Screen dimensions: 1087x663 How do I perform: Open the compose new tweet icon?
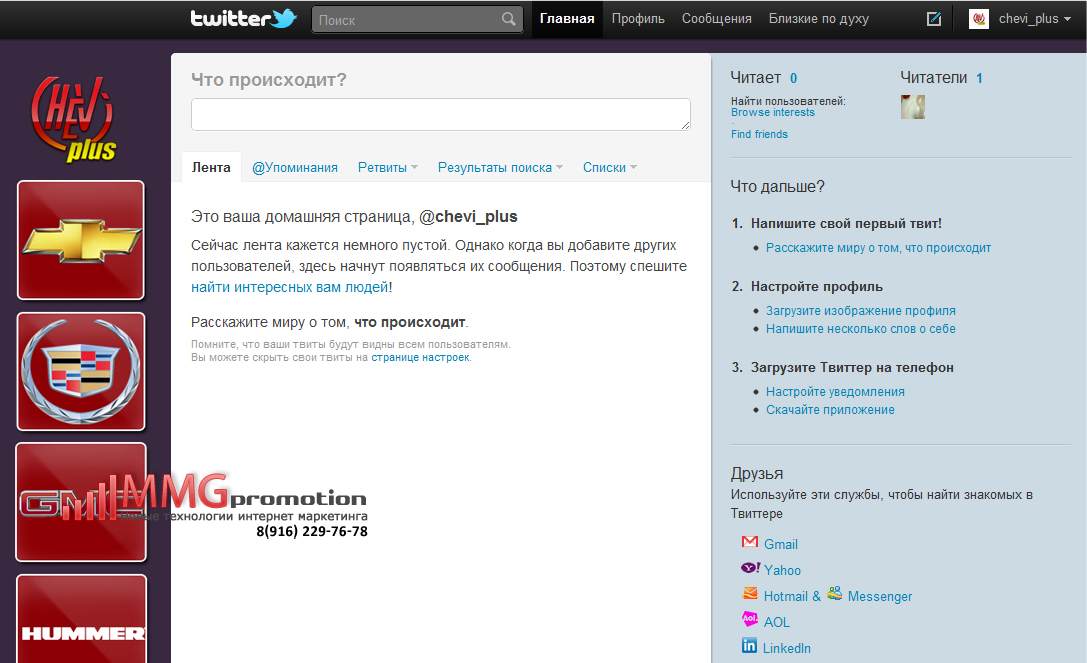coord(934,19)
